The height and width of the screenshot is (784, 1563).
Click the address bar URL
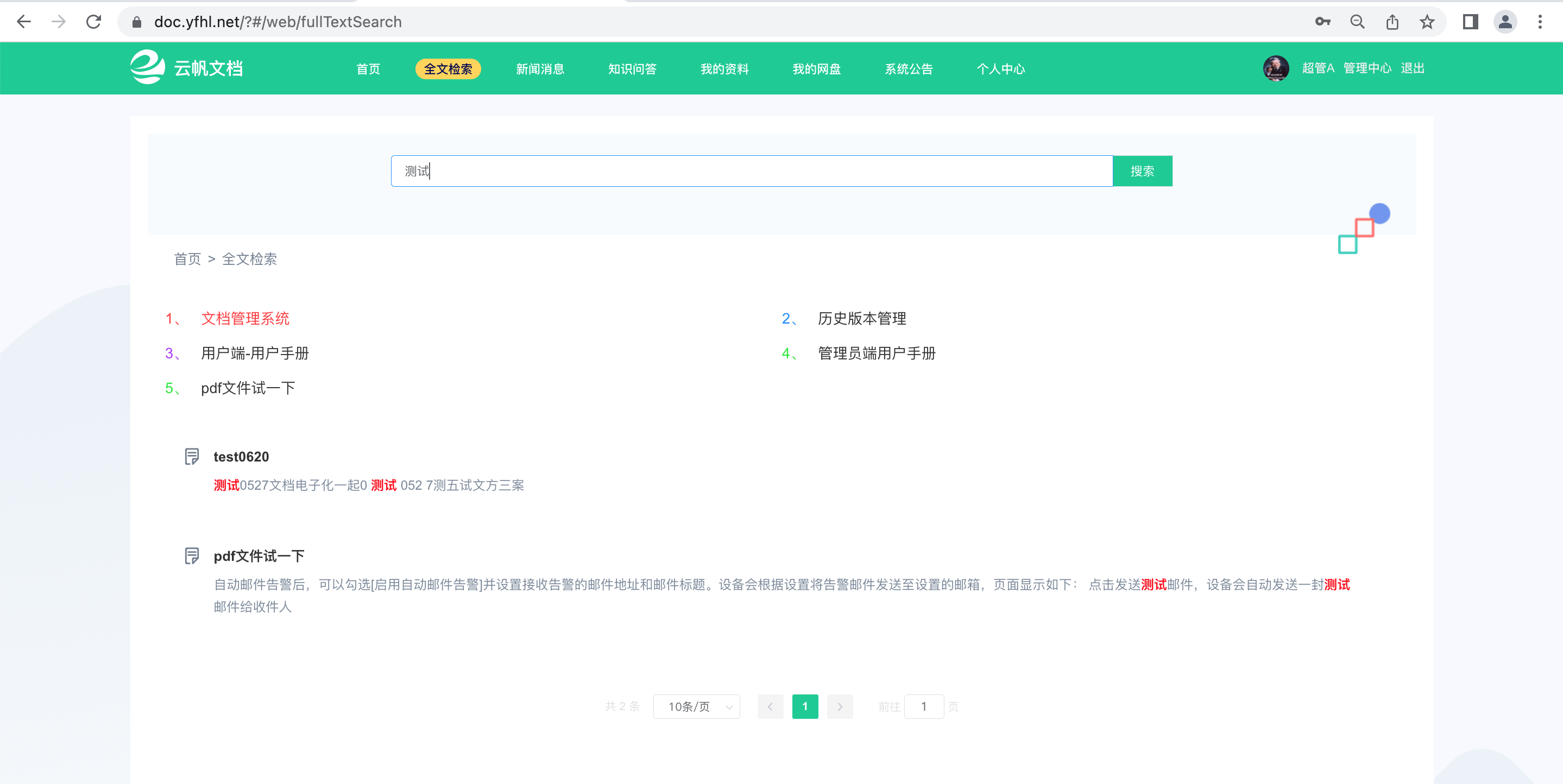click(x=278, y=22)
